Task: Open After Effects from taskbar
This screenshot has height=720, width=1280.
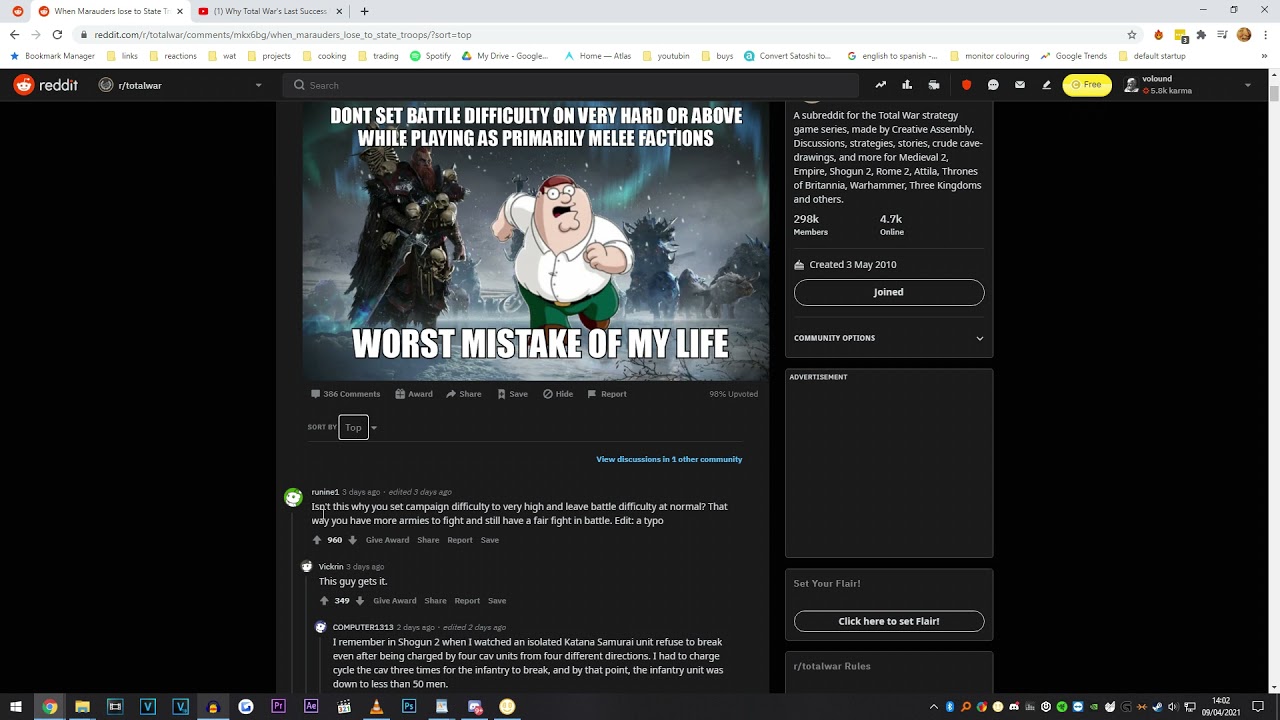Action: click(x=311, y=706)
